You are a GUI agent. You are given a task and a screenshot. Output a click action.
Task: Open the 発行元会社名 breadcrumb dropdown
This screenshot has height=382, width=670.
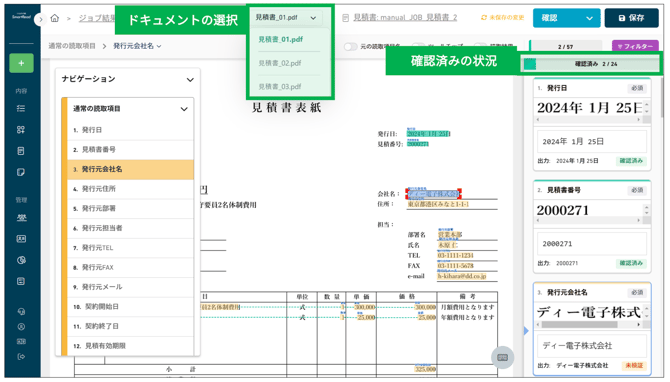(x=137, y=46)
